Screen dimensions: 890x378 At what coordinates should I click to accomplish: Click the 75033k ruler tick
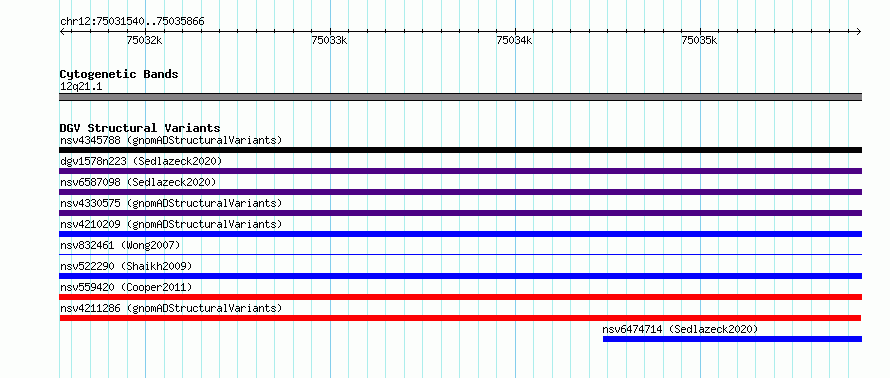330,40
